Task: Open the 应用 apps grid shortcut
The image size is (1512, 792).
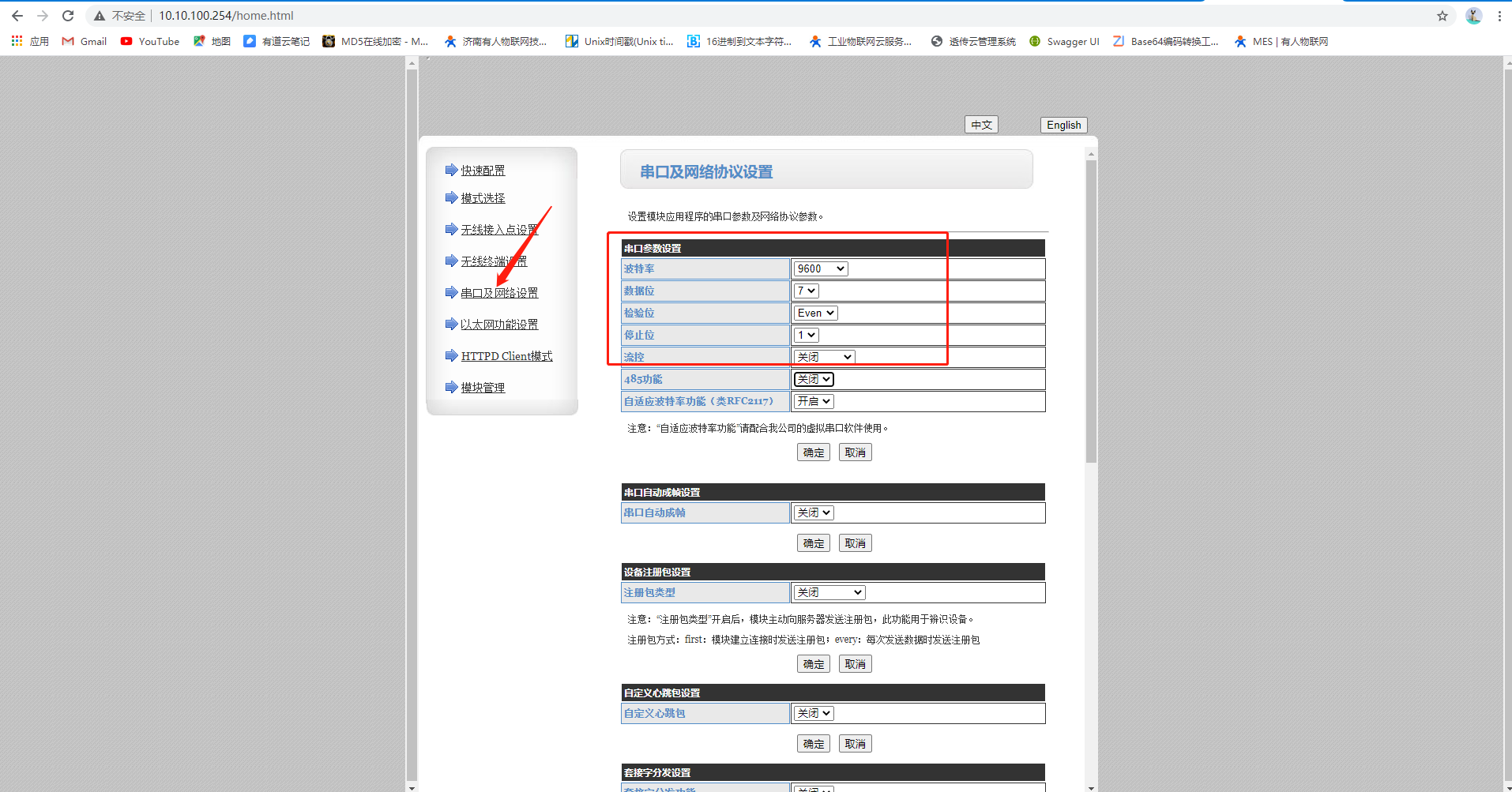Action: pos(30,42)
